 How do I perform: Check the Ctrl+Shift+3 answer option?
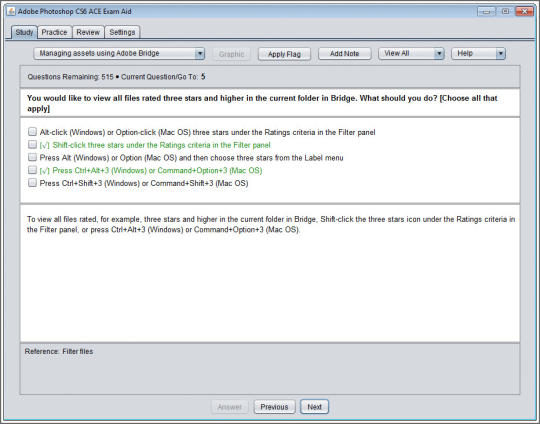click(32, 183)
